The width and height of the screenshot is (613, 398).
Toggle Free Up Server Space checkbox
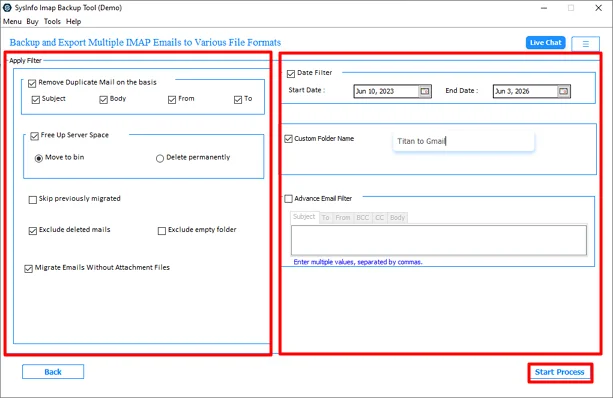click(34, 136)
